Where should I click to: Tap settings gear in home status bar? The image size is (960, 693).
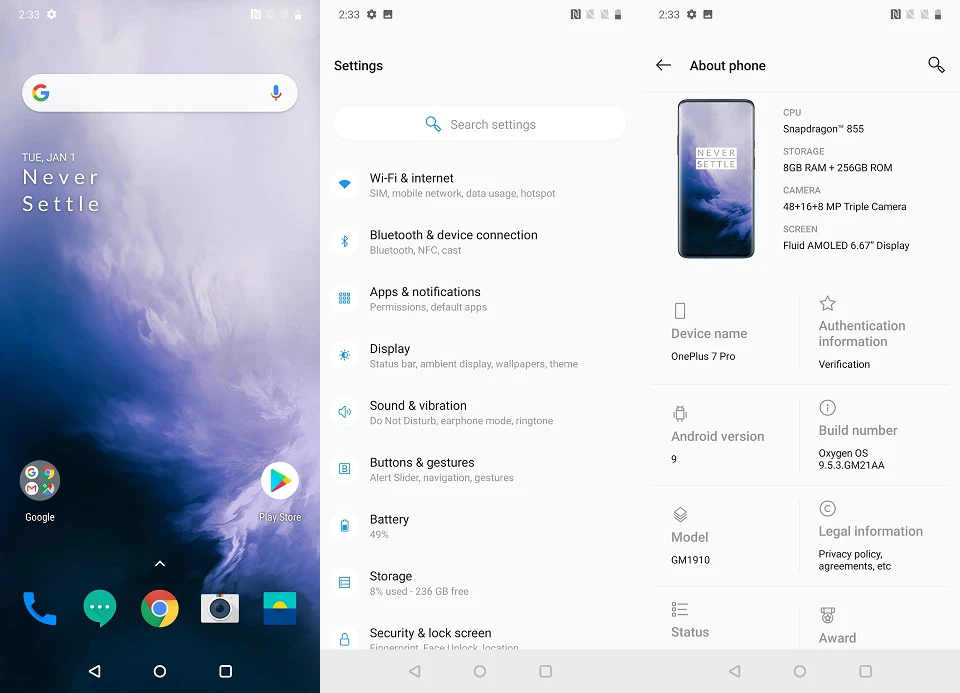(x=51, y=14)
